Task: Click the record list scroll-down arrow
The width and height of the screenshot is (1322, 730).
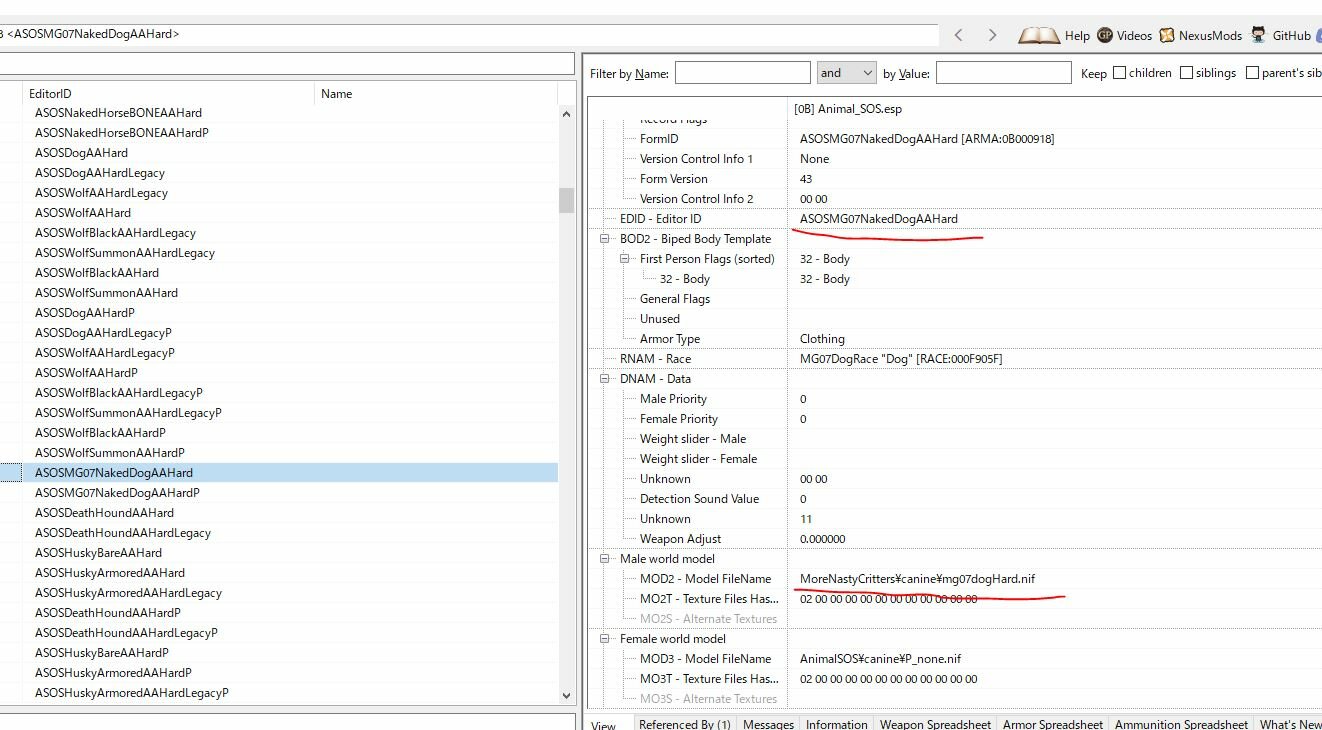Action: (x=567, y=695)
